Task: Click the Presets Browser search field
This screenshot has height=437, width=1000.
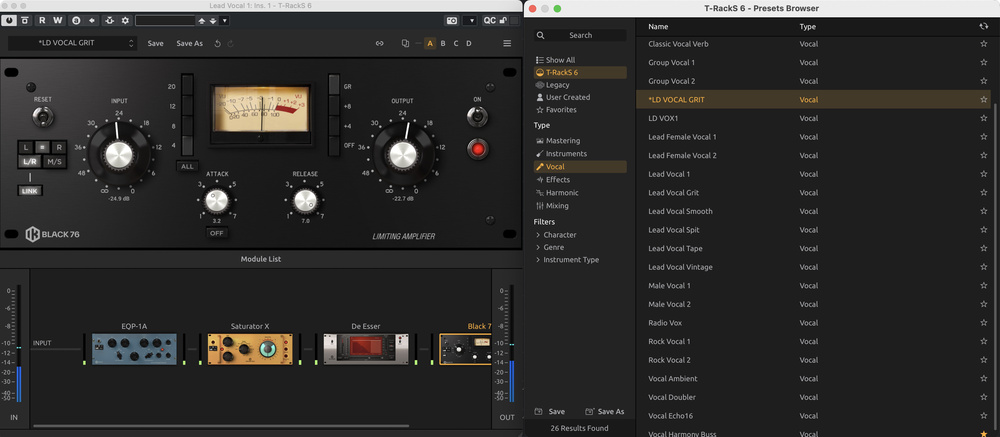Action: coord(580,35)
